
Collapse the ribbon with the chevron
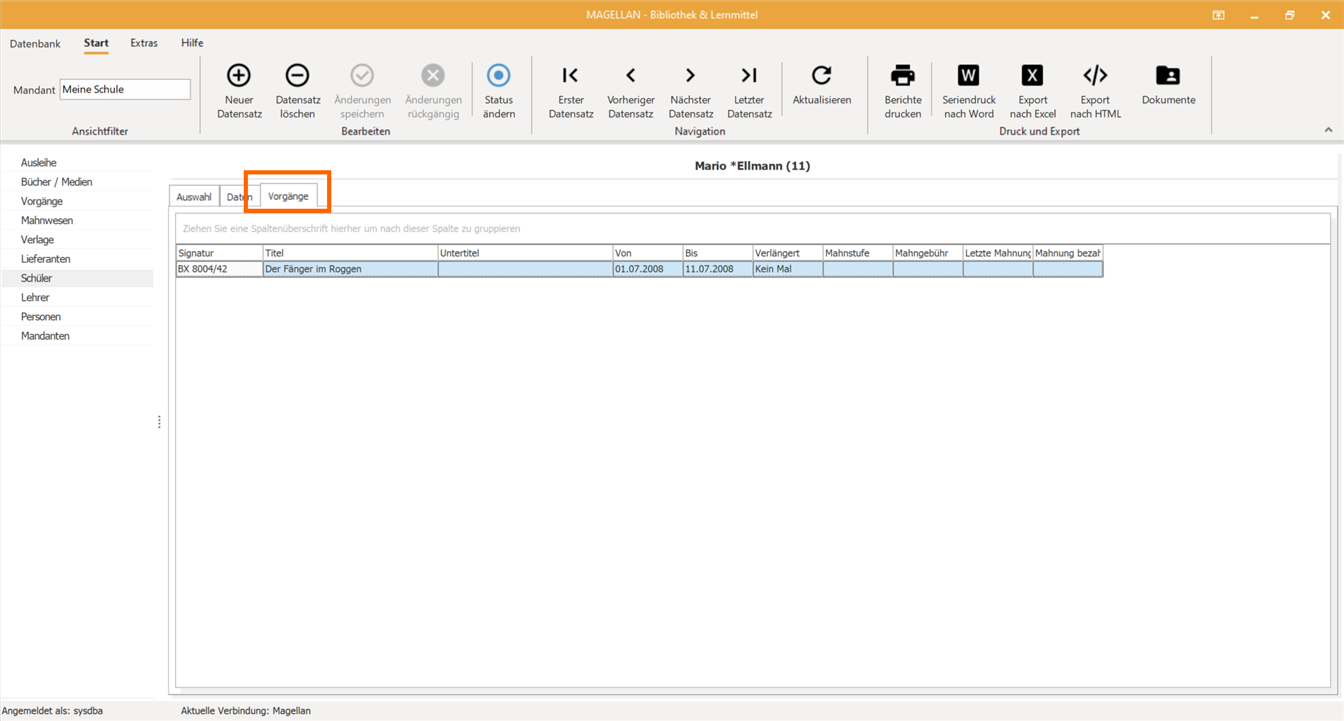(x=1328, y=130)
